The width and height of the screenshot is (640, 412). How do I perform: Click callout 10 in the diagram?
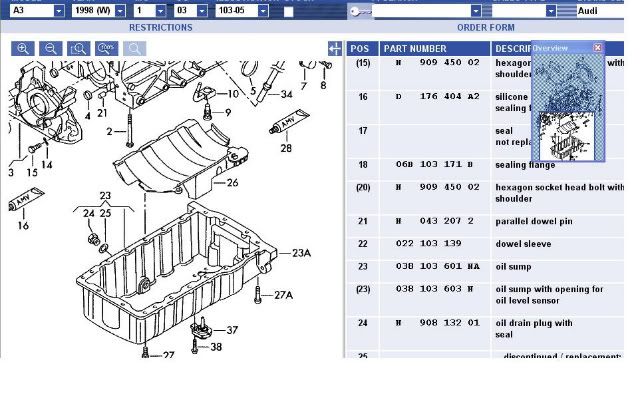pyautogui.click(x=233, y=94)
